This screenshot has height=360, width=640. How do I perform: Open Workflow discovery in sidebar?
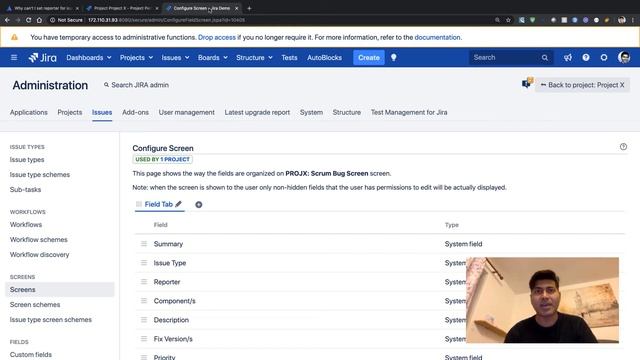pyautogui.click(x=39, y=255)
